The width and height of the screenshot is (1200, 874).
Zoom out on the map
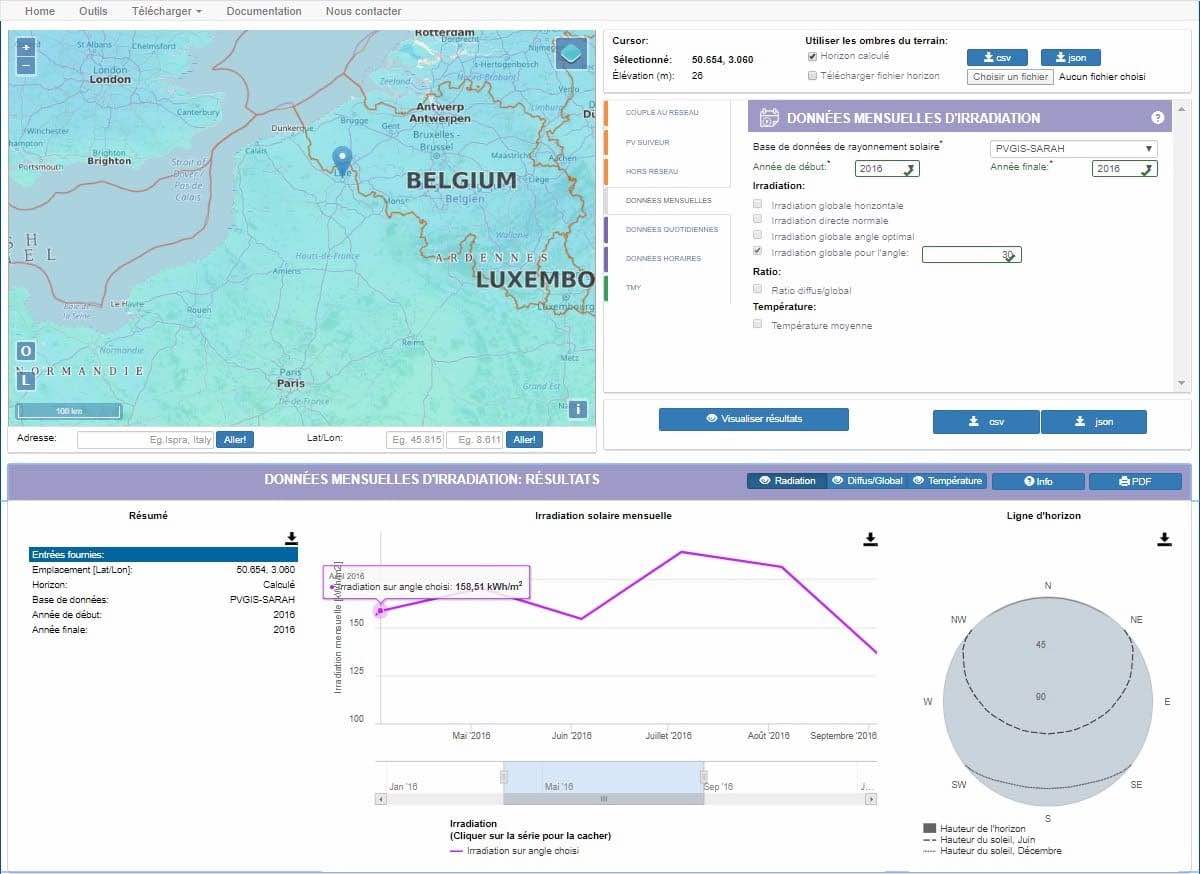point(26,65)
